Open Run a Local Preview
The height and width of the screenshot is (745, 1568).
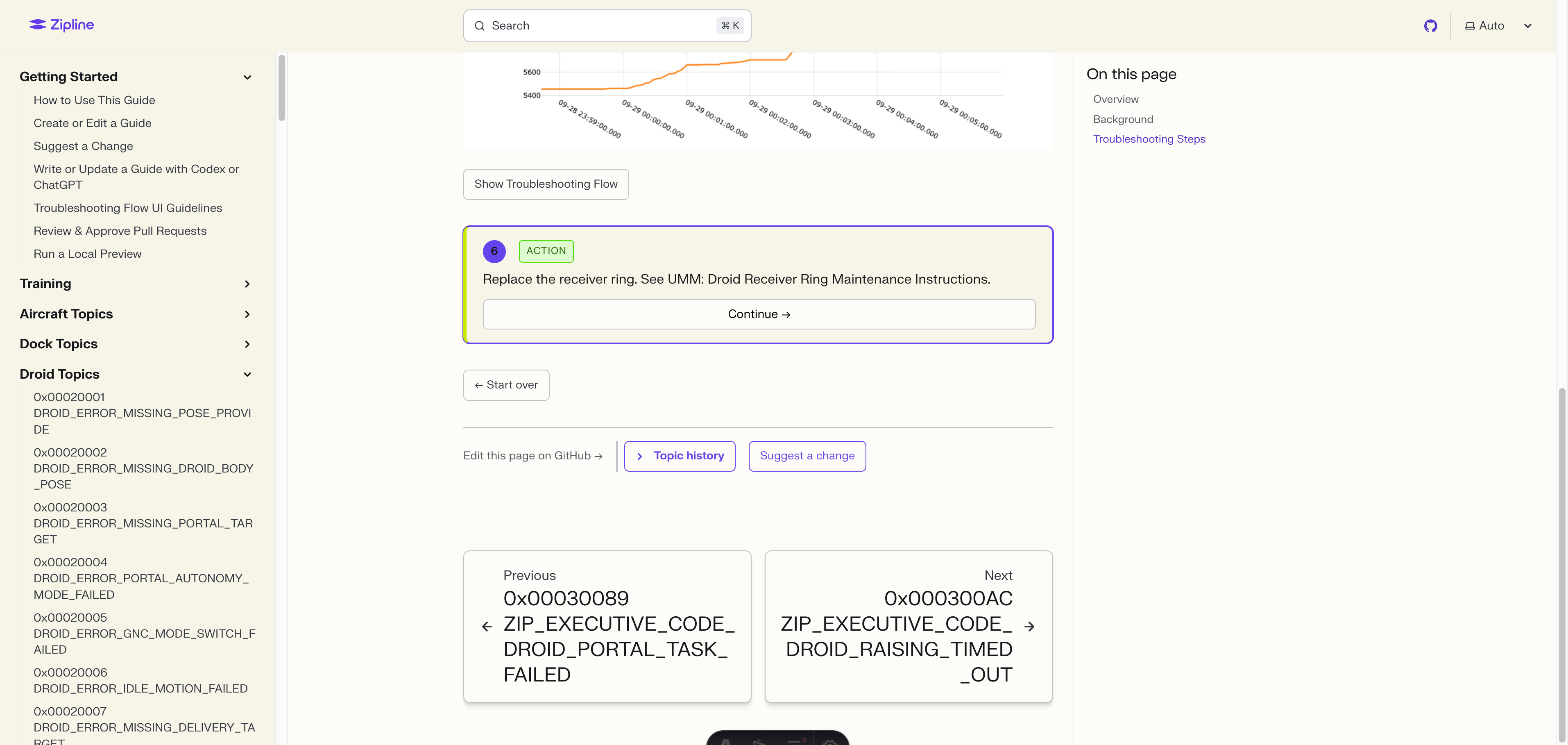(x=88, y=254)
